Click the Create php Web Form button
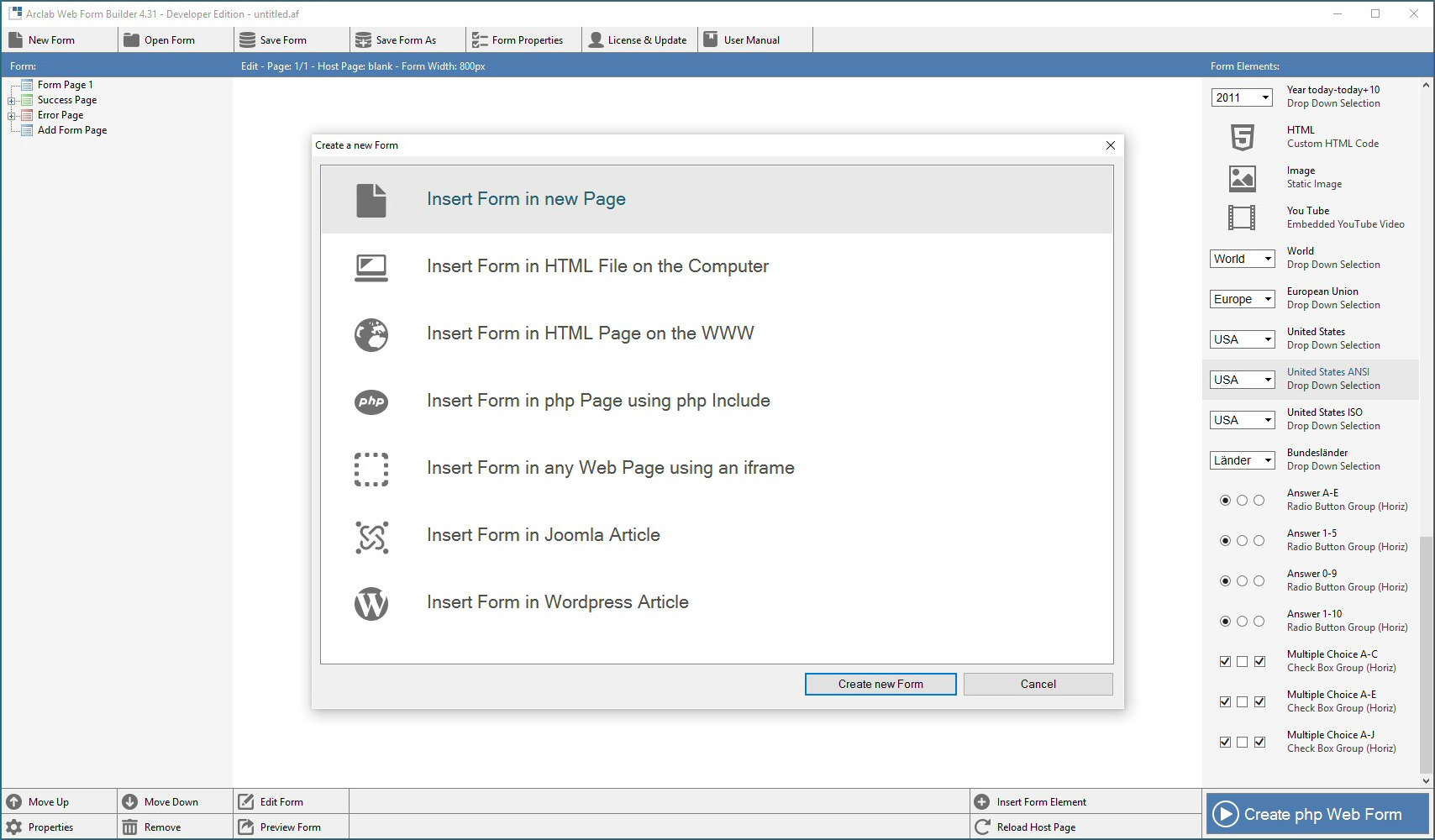This screenshot has height=840, width=1435. (x=1317, y=814)
